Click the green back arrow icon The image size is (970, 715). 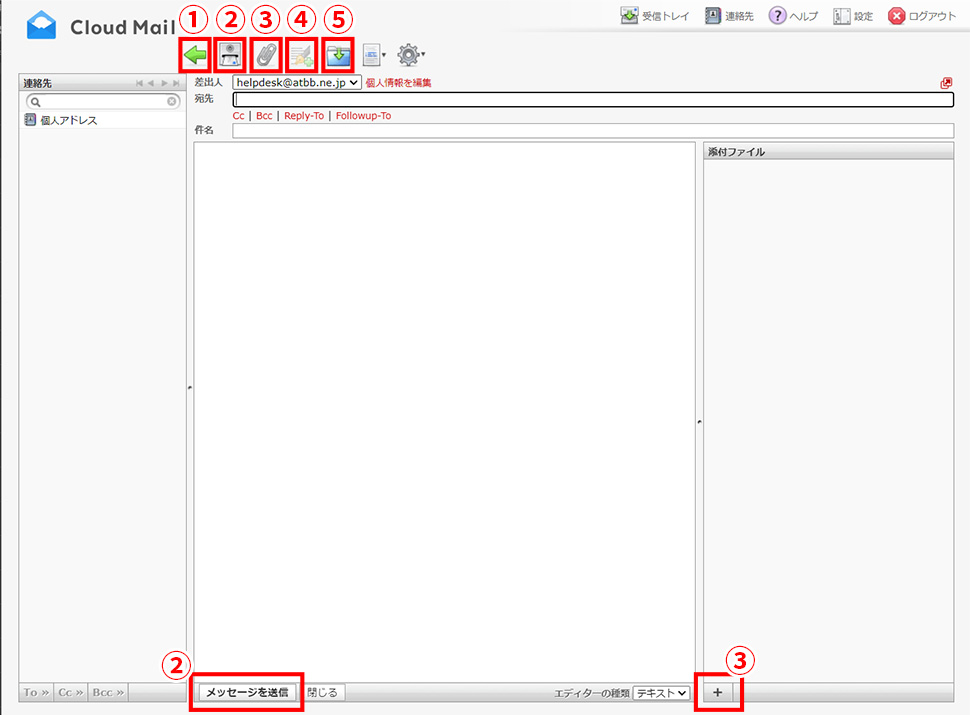click(194, 55)
